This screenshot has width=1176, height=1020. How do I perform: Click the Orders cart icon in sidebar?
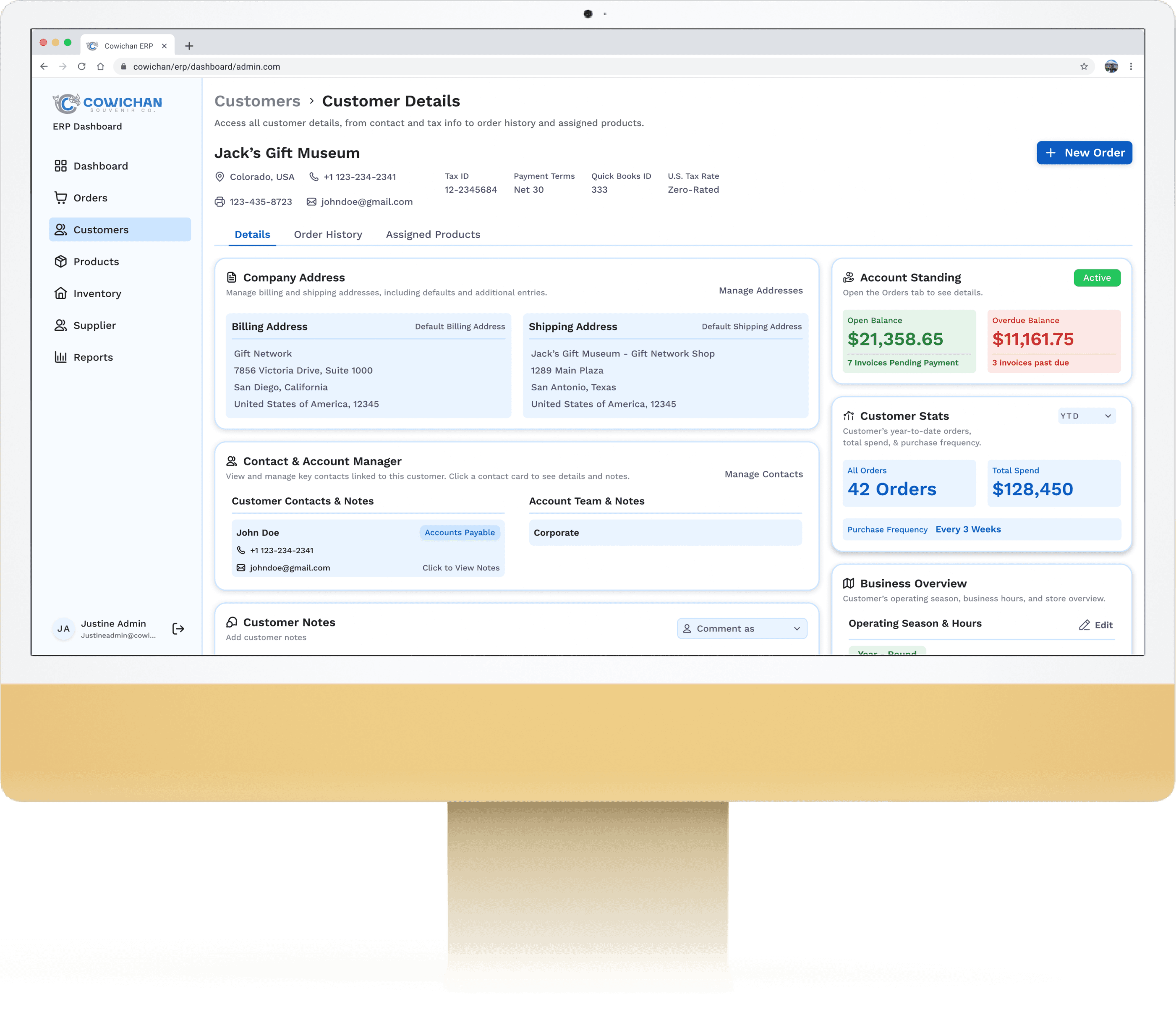coord(60,198)
